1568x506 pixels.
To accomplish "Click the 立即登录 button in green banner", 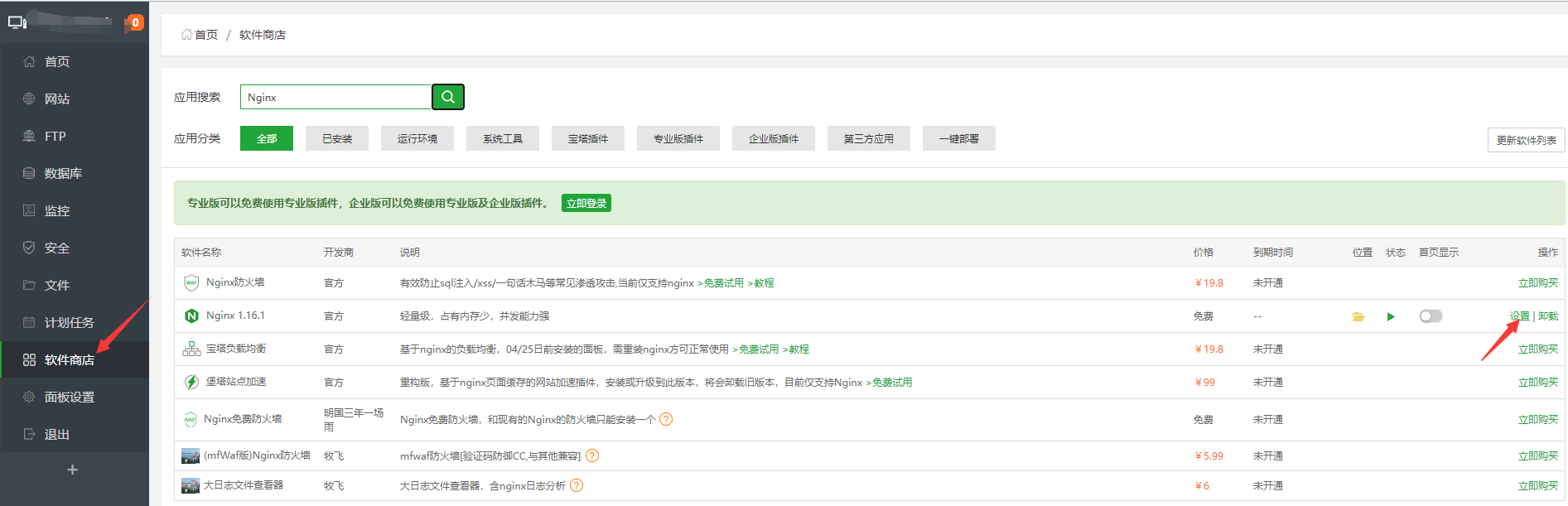I will (586, 203).
